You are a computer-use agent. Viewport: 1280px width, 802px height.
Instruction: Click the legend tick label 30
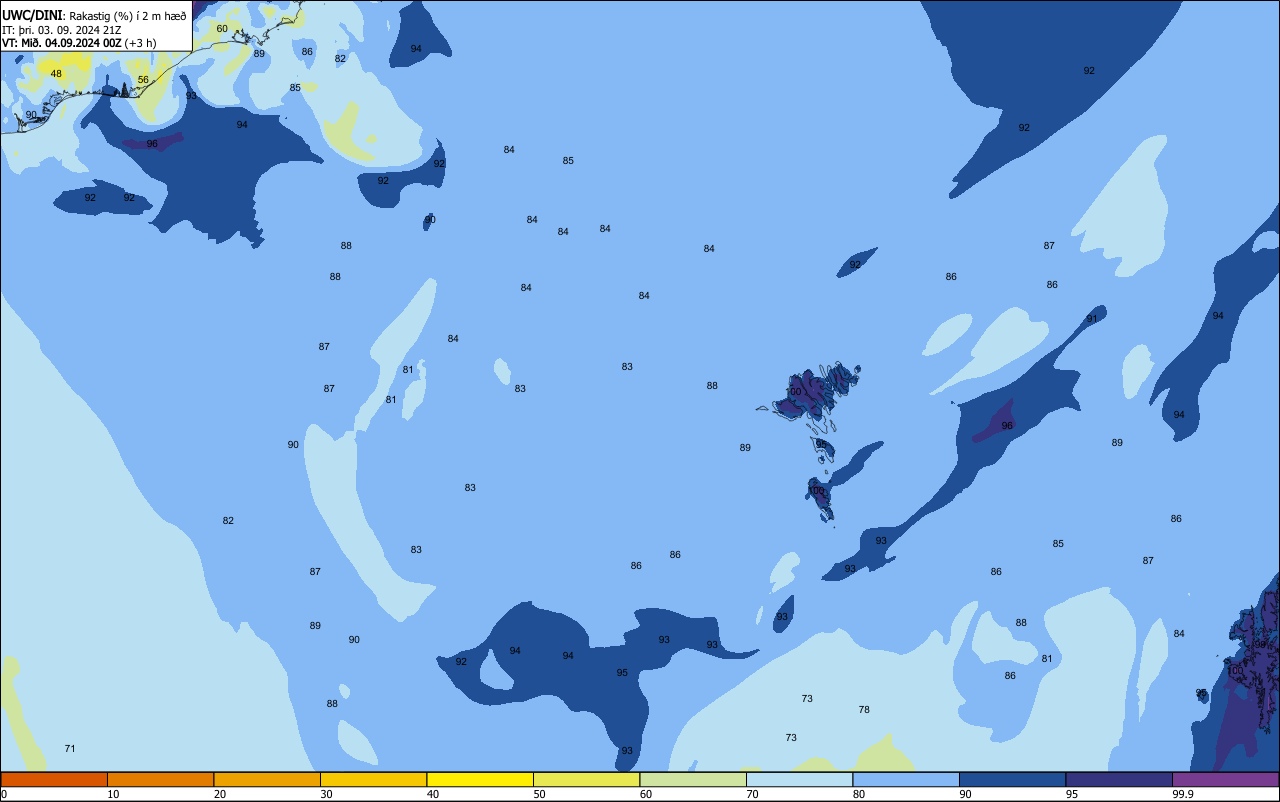tap(326, 794)
